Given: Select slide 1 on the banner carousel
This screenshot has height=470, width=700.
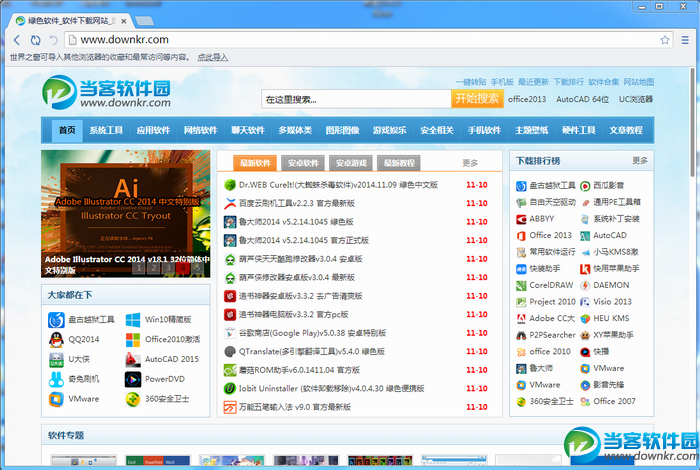Looking at the screenshot, I should pyautogui.click(x=139, y=268).
